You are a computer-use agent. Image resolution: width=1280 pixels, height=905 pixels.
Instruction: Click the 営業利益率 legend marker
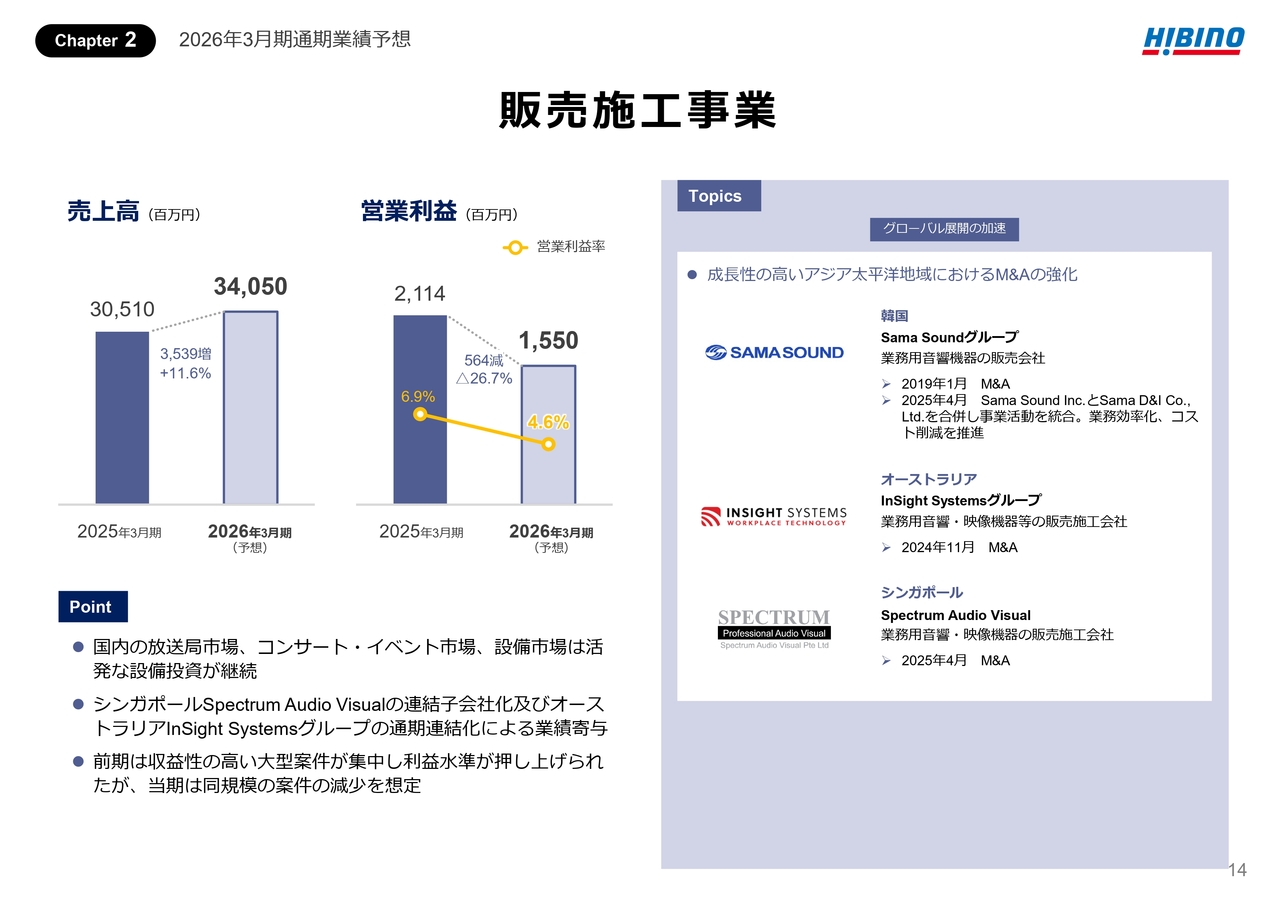click(513, 247)
